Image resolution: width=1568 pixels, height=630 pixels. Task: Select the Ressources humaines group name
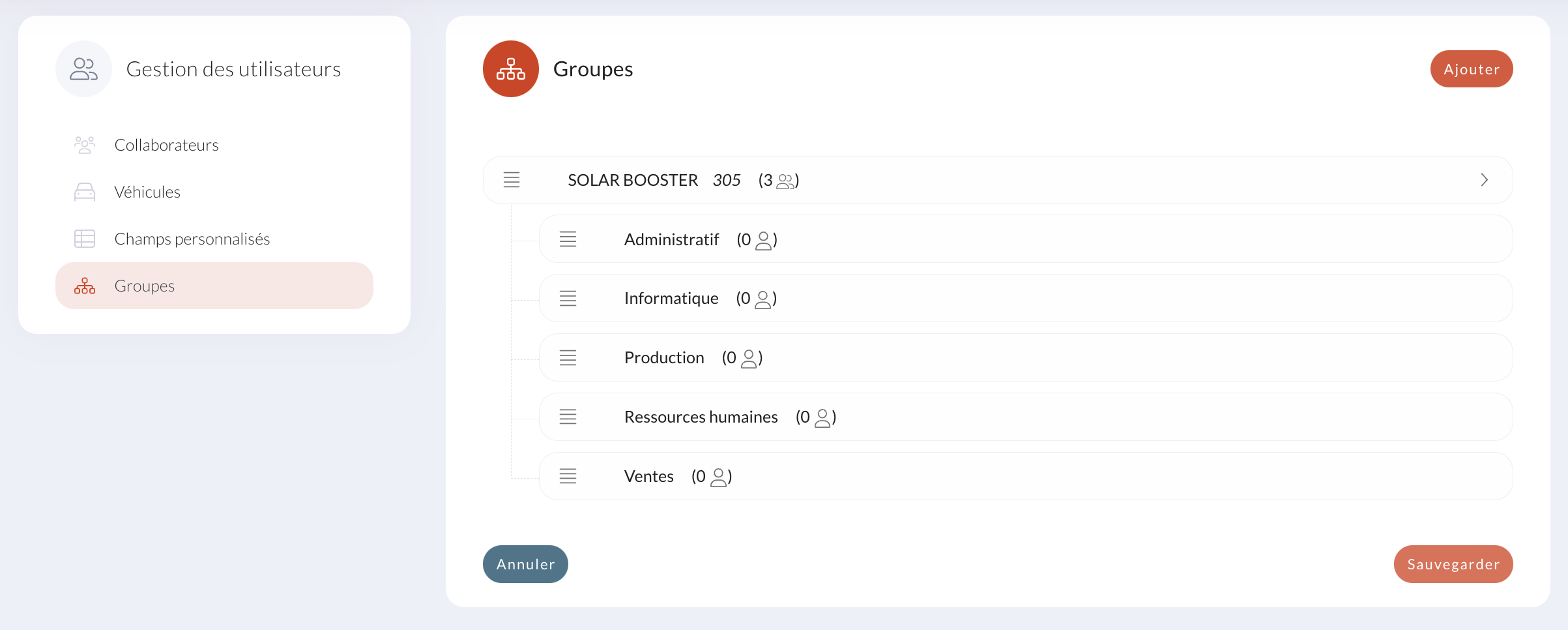(x=701, y=417)
